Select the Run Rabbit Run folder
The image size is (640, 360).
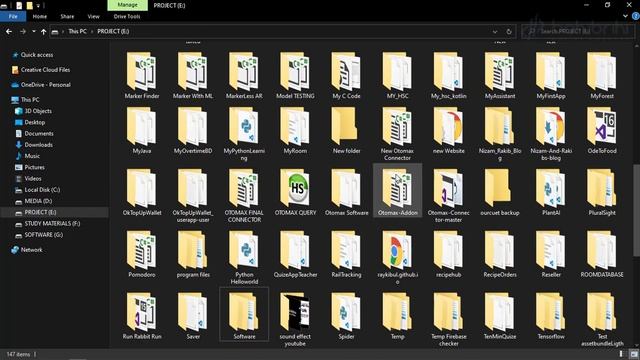pyautogui.click(x=142, y=316)
